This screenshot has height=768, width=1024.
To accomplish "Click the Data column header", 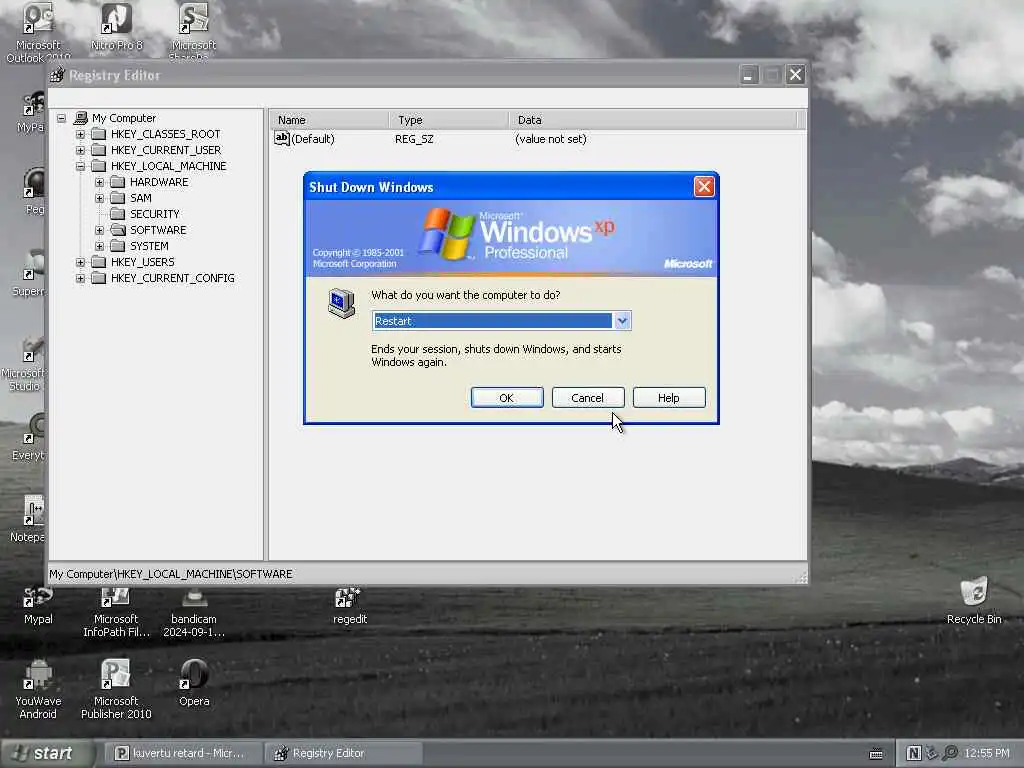I will [653, 120].
